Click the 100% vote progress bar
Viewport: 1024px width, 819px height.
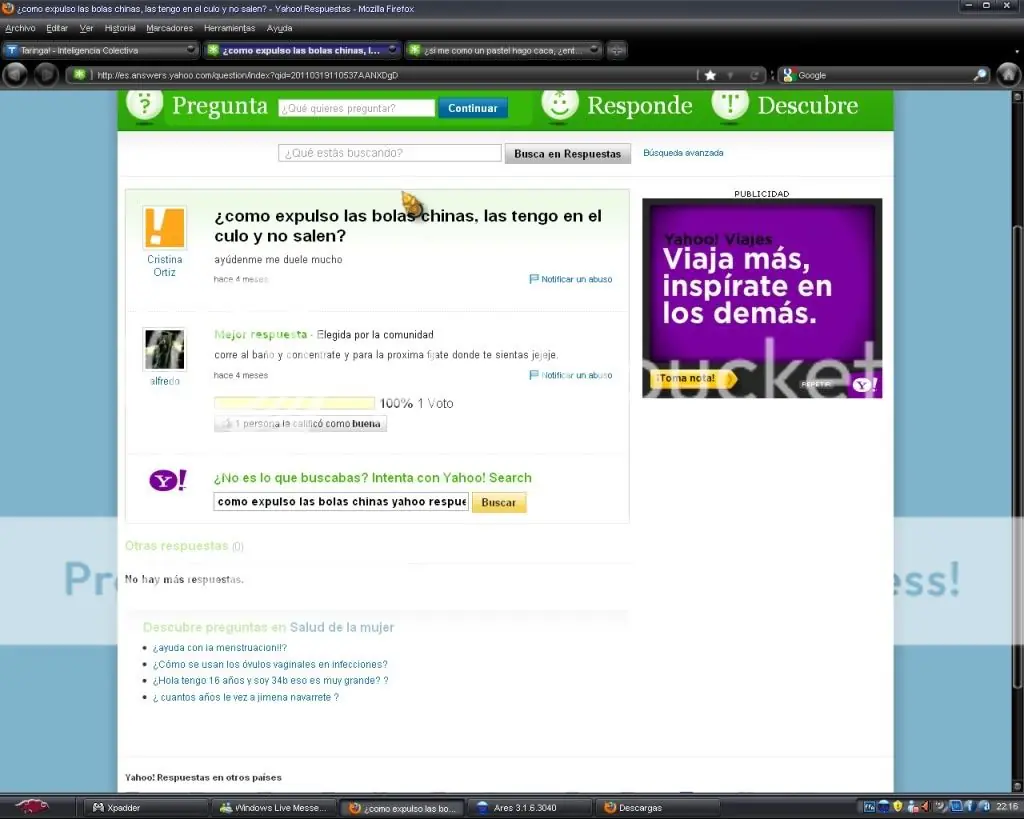tap(295, 403)
